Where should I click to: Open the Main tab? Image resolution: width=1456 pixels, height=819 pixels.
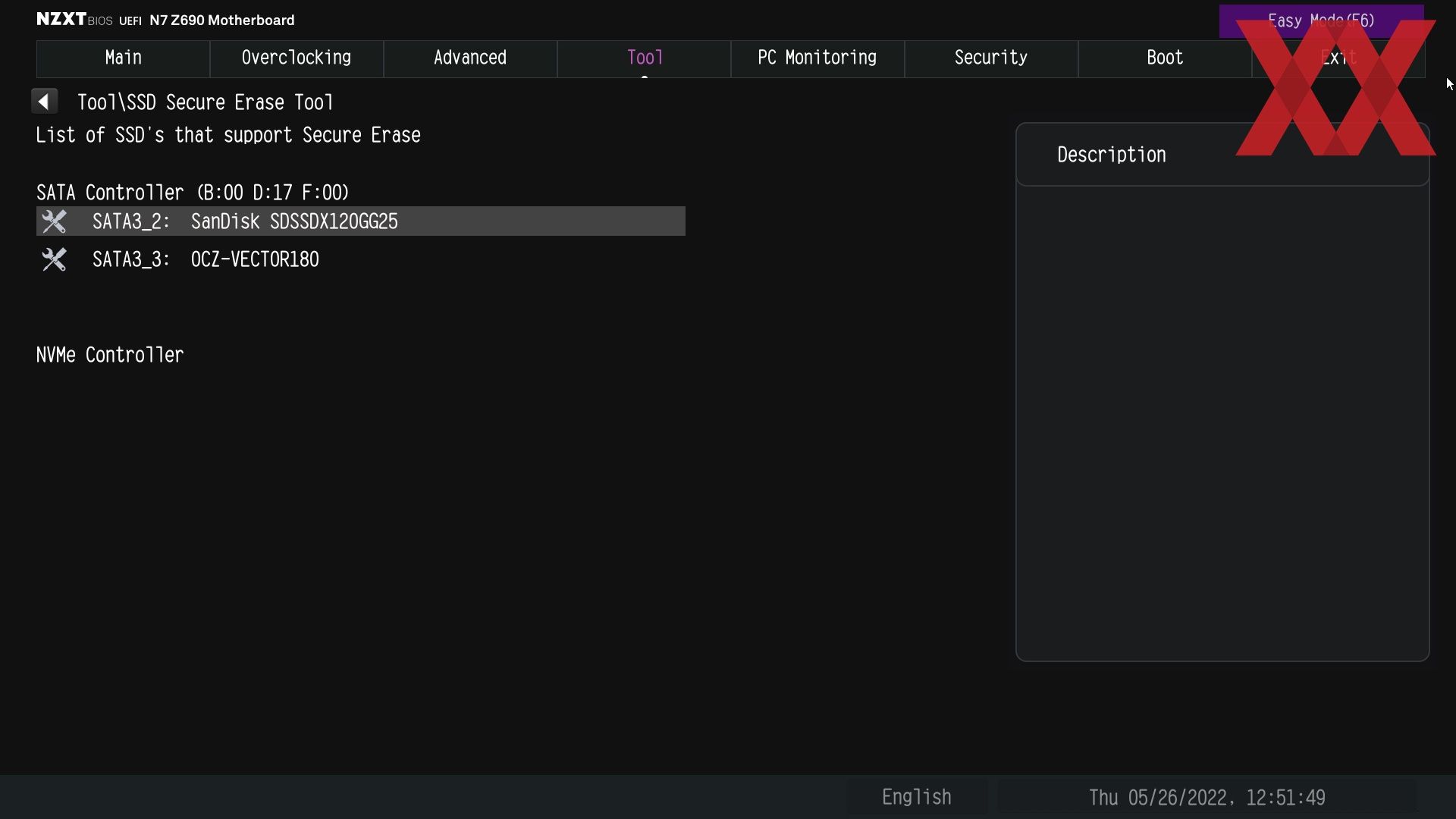pyautogui.click(x=123, y=58)
